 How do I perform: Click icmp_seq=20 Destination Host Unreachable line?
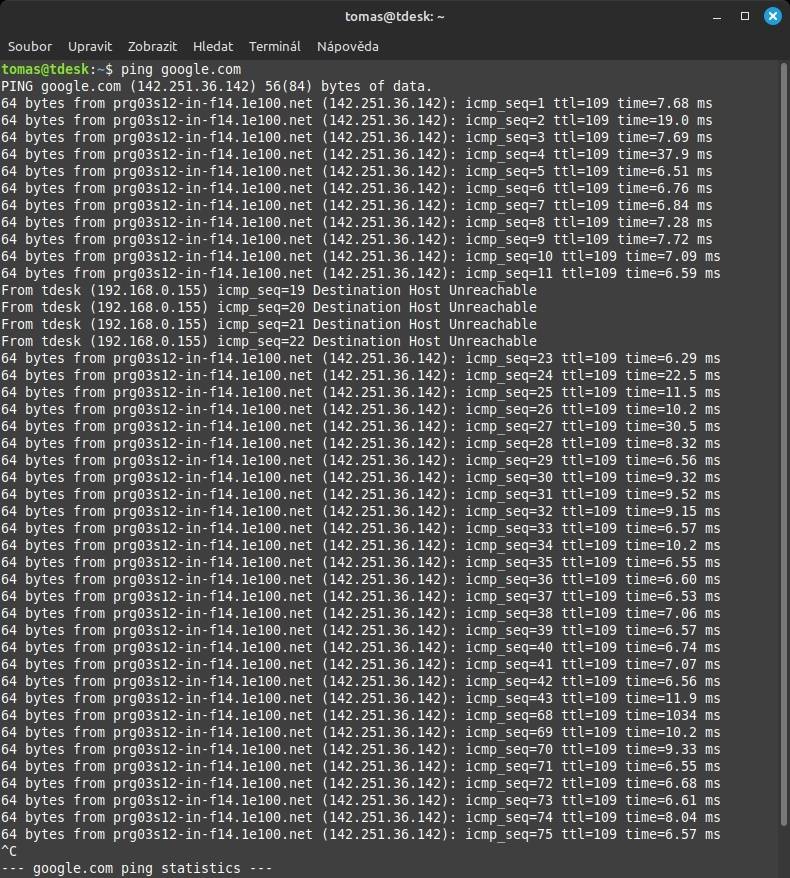[x=269, y=307]
